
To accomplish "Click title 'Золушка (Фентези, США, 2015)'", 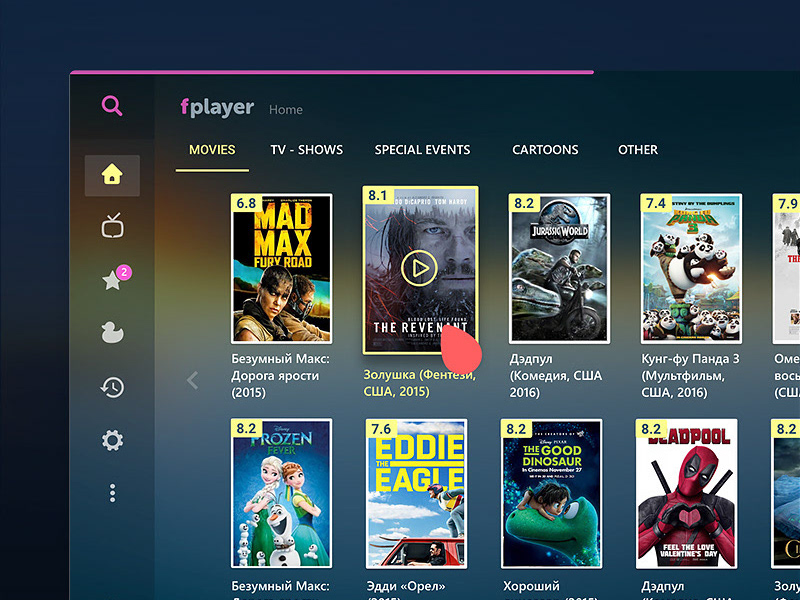I will 419,383.
